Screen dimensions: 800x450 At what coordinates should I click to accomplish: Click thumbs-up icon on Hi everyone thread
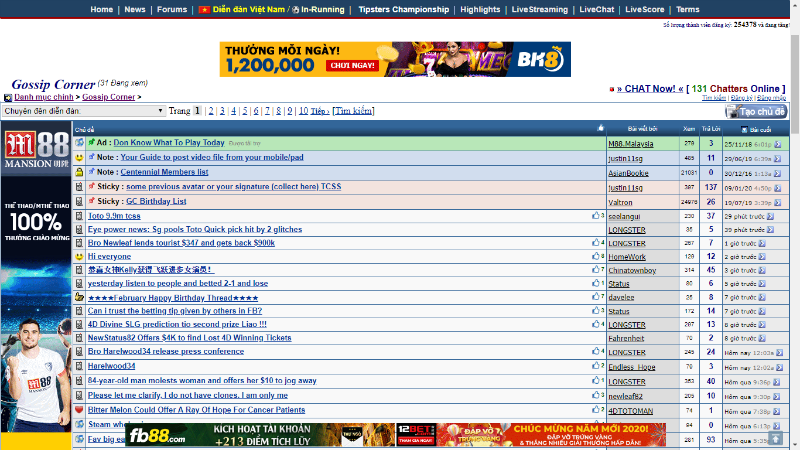(595, 256)
